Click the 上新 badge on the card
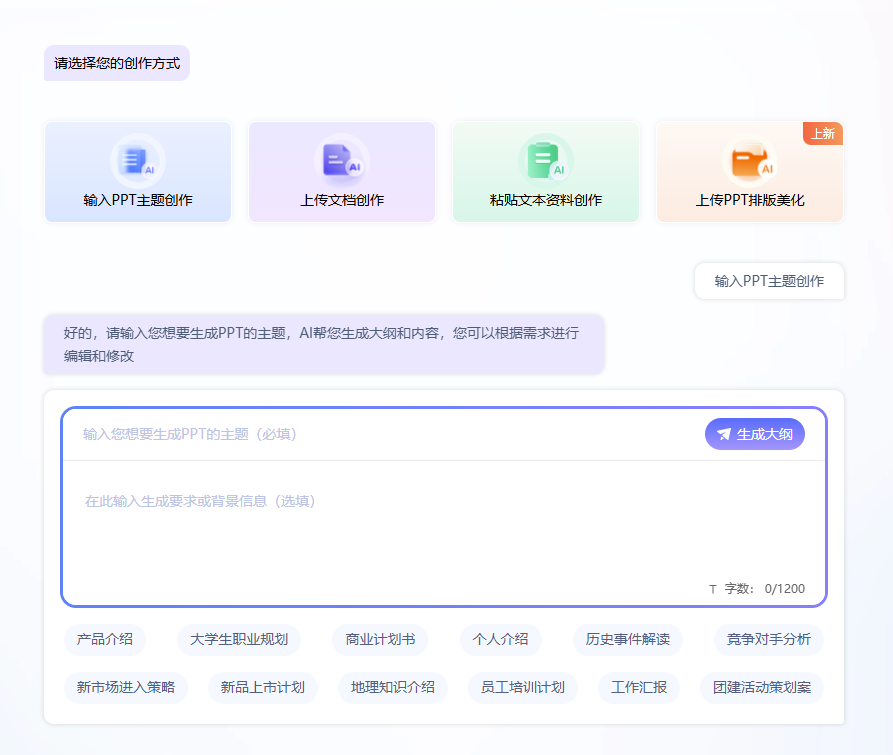 tap(822, 134)
